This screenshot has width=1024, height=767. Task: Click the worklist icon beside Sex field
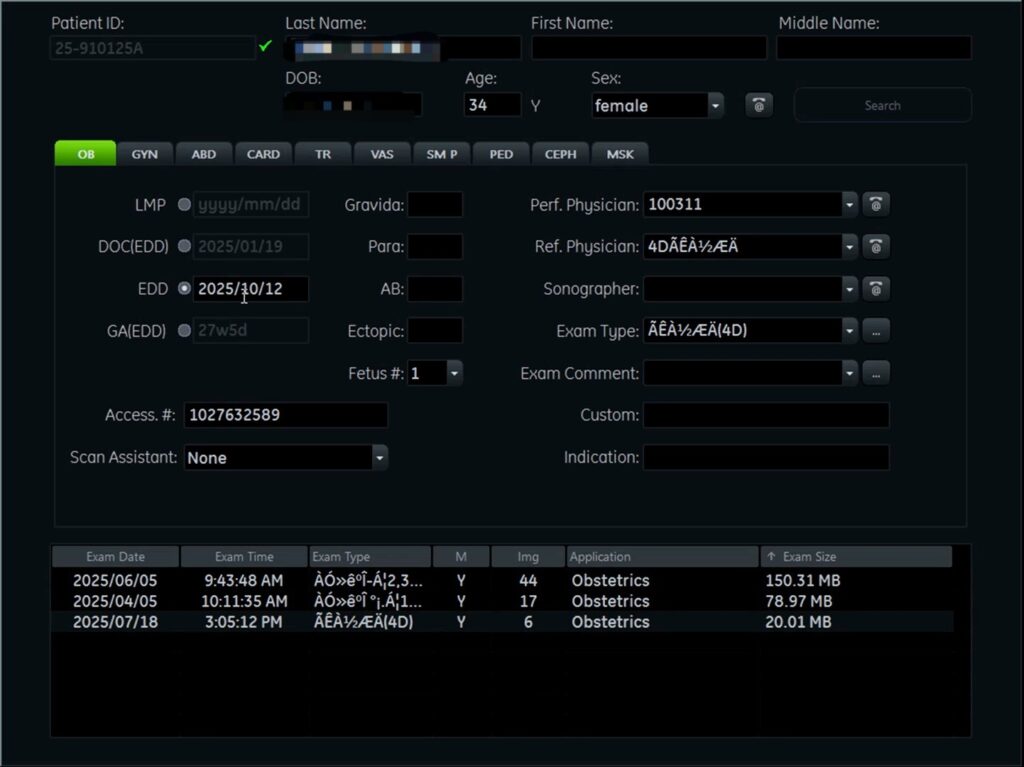tap(759, 105)
